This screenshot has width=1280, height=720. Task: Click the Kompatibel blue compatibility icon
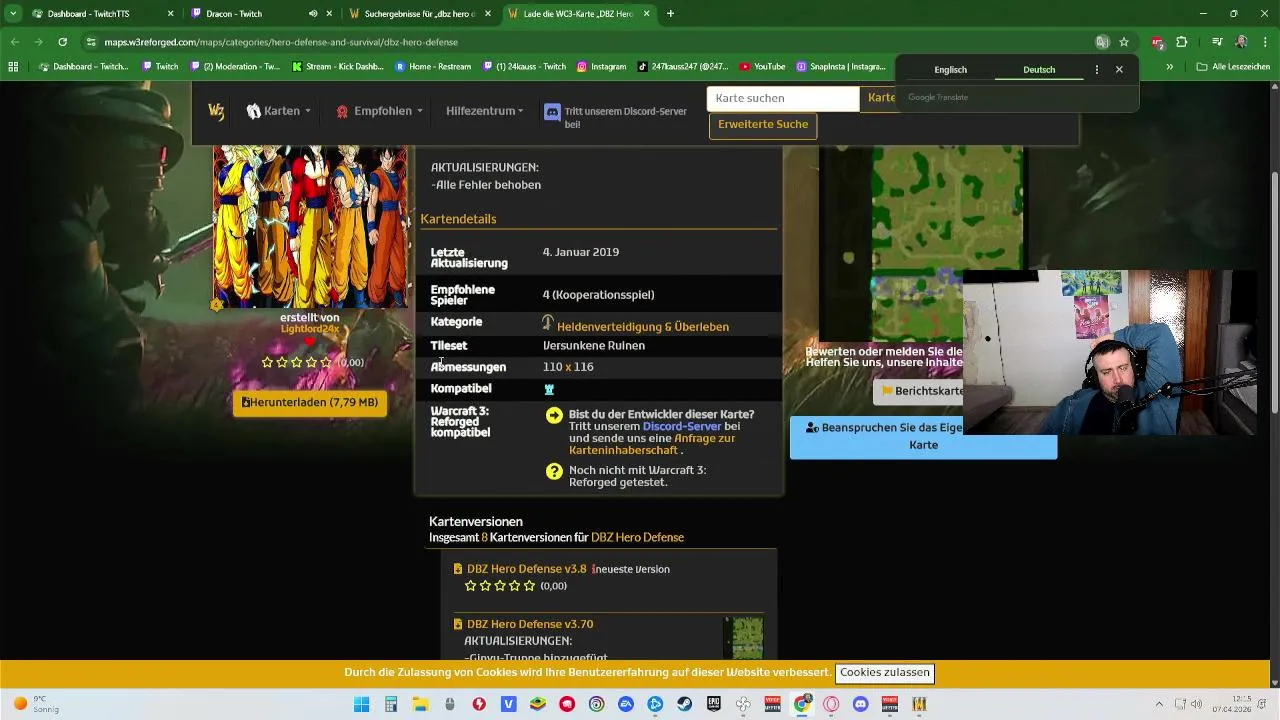pos(548,389)
